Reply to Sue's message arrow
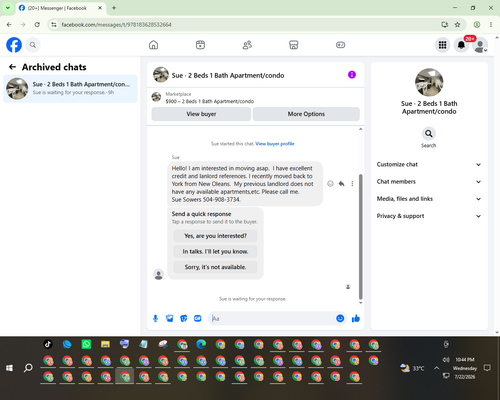Screen dimensions: 500x400 point(341,184)
